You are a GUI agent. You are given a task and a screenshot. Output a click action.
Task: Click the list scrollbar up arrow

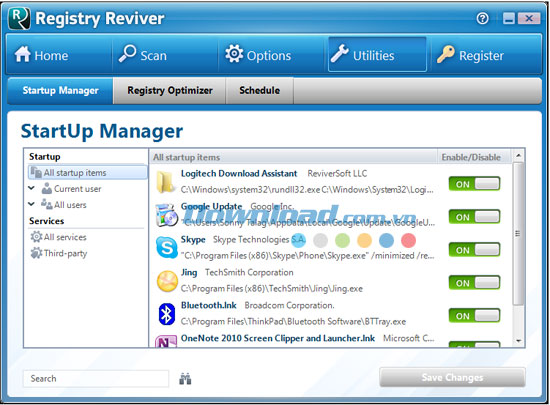coord(518,155)
